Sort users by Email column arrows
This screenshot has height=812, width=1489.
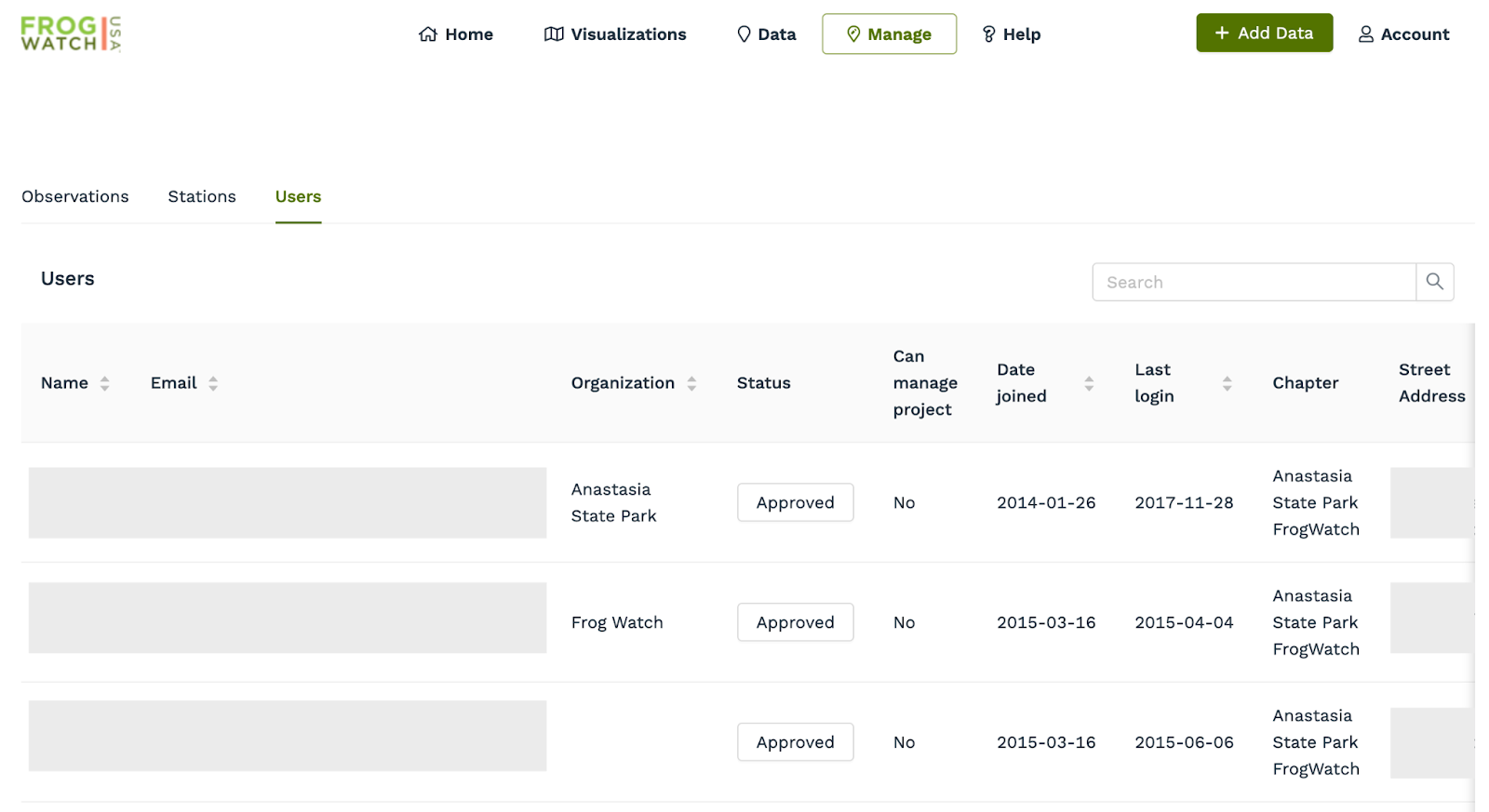(x=213, y=383)
